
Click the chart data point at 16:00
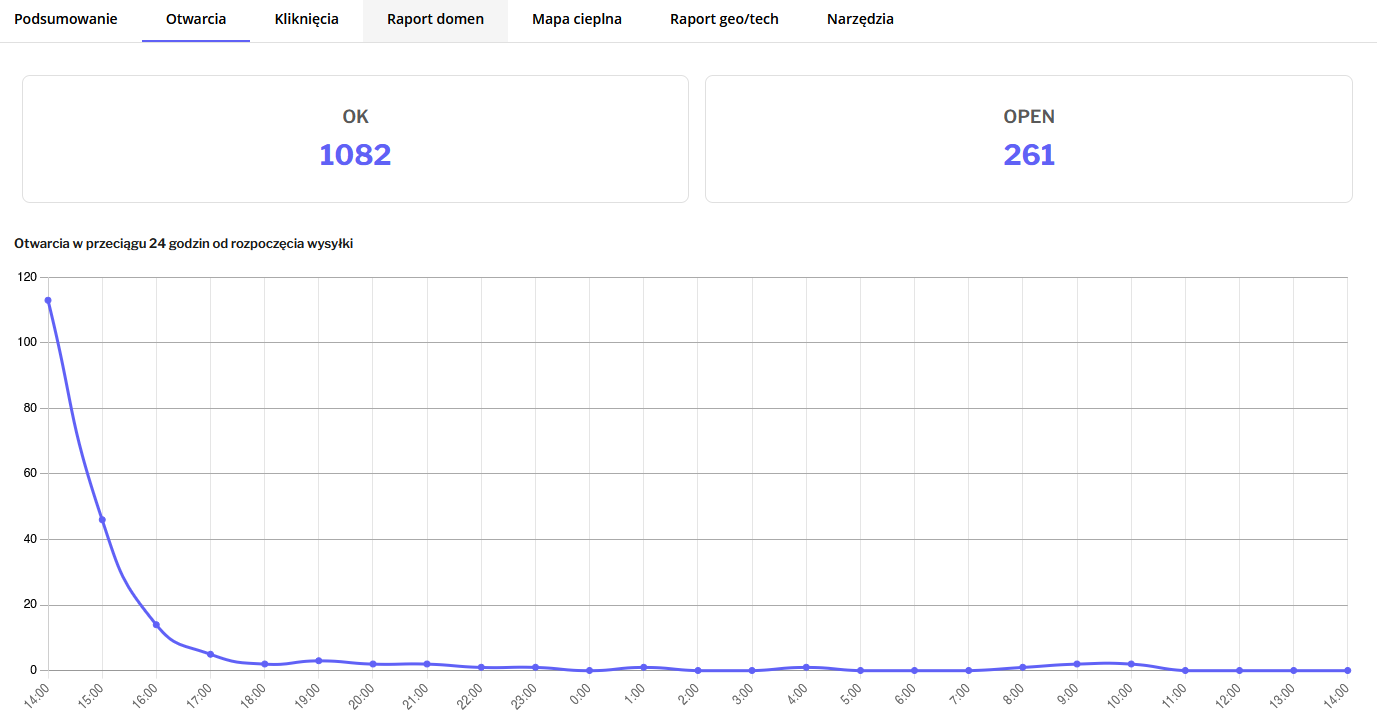click(156, 625)
